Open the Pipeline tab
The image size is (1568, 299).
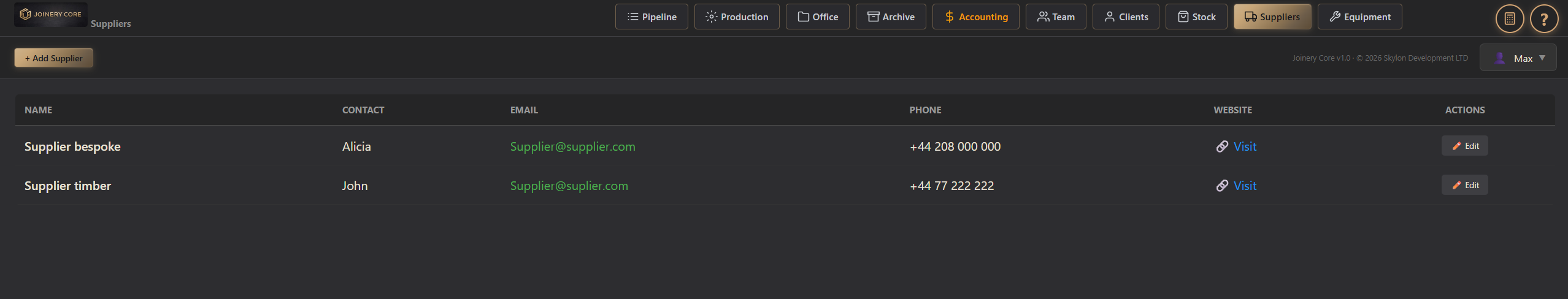[x=651, y=17]
